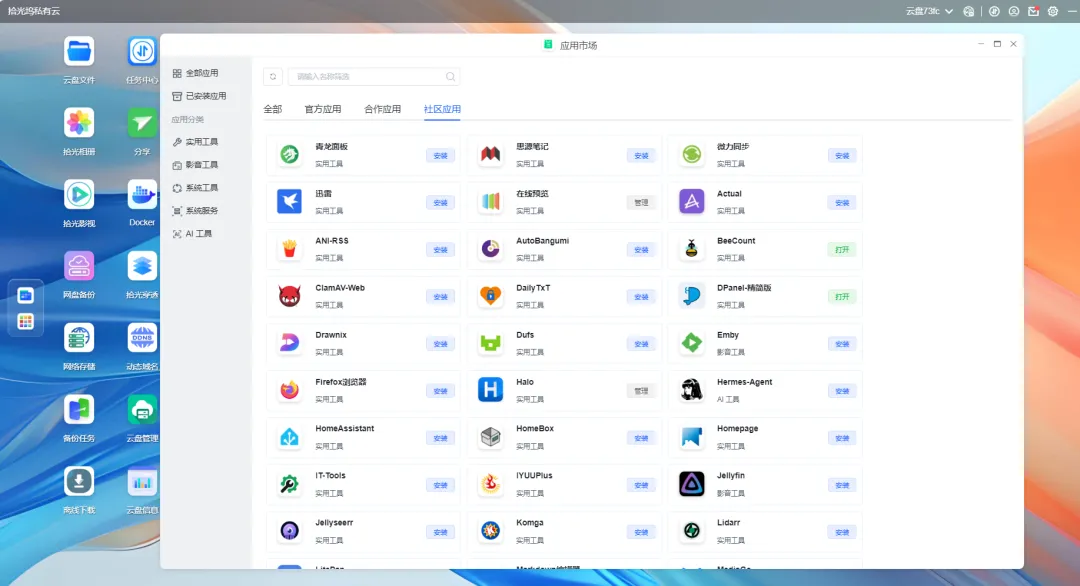The width and height of the screenshot is (1080, 586).
Task: Select 已安装应用 in the sidebar
Action: (x=199, y=96)
